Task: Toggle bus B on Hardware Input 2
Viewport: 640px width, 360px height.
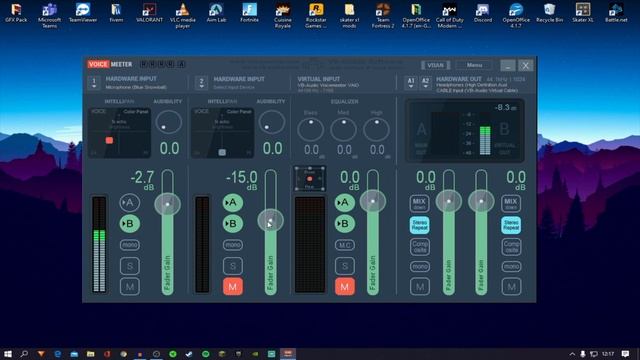Action: point(233,224)
